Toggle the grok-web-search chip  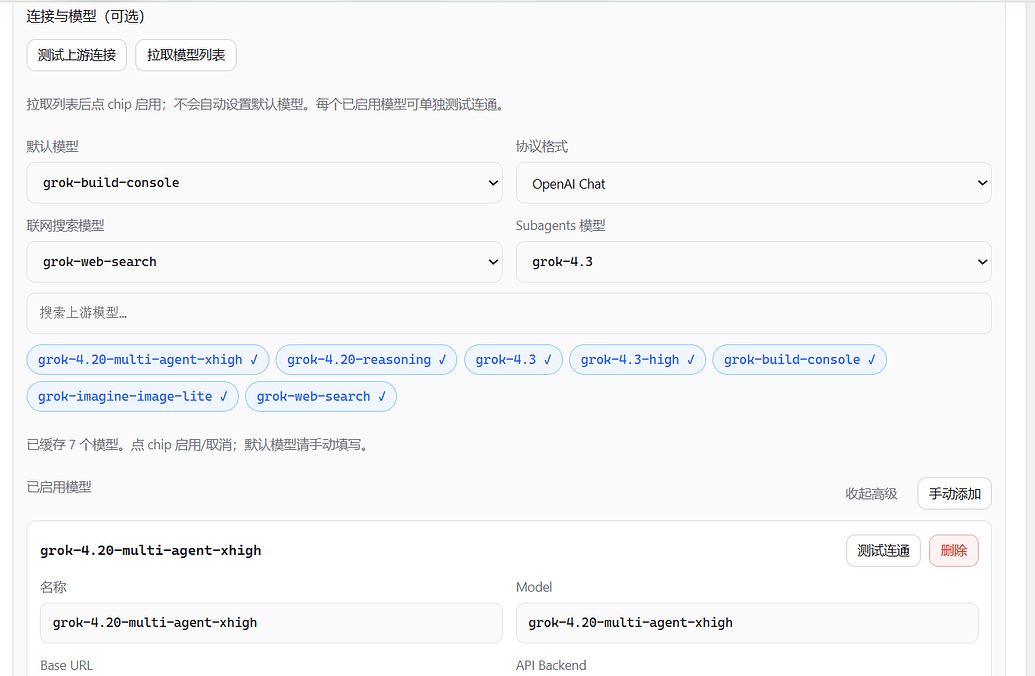[321, 397]
